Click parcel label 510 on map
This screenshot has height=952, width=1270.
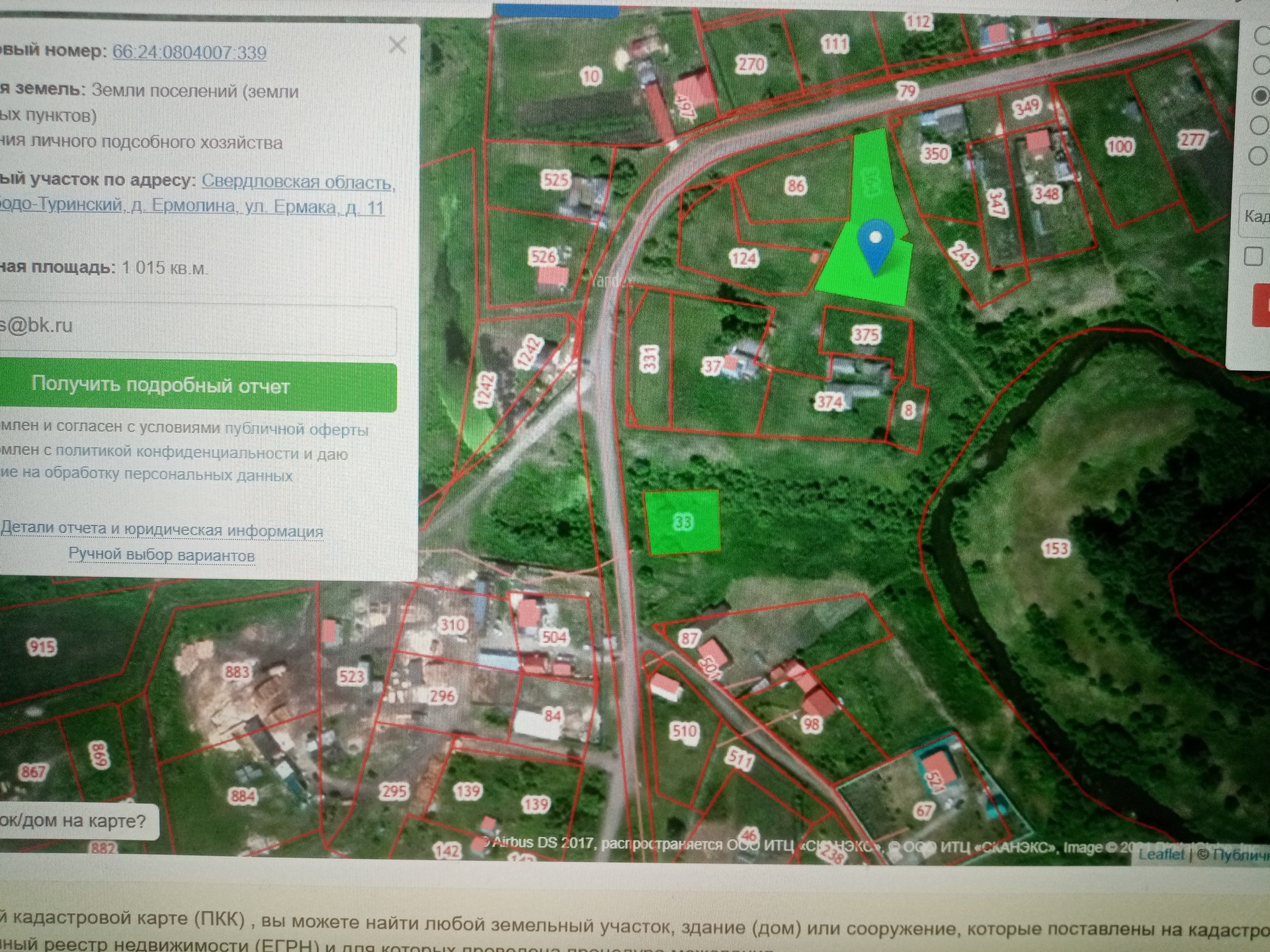point(684,731)
